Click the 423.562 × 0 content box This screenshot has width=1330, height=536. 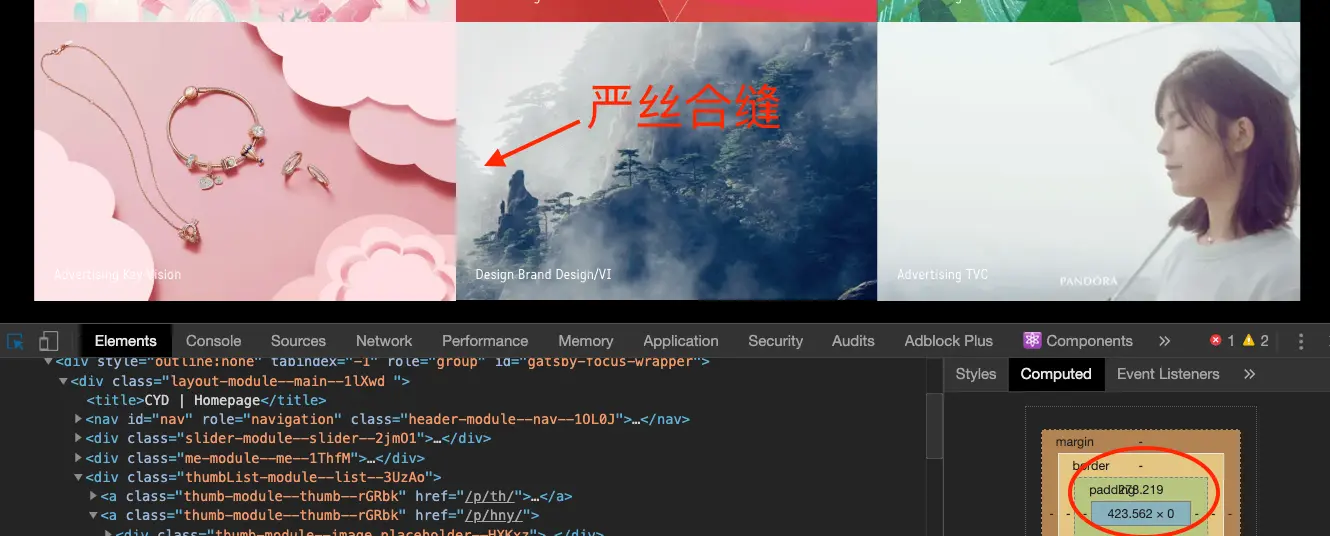coord(1140,514)
